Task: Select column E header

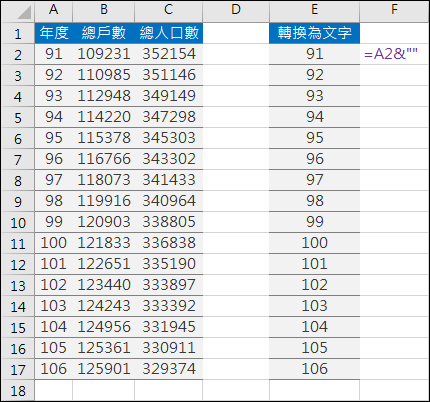Action: 314,11
